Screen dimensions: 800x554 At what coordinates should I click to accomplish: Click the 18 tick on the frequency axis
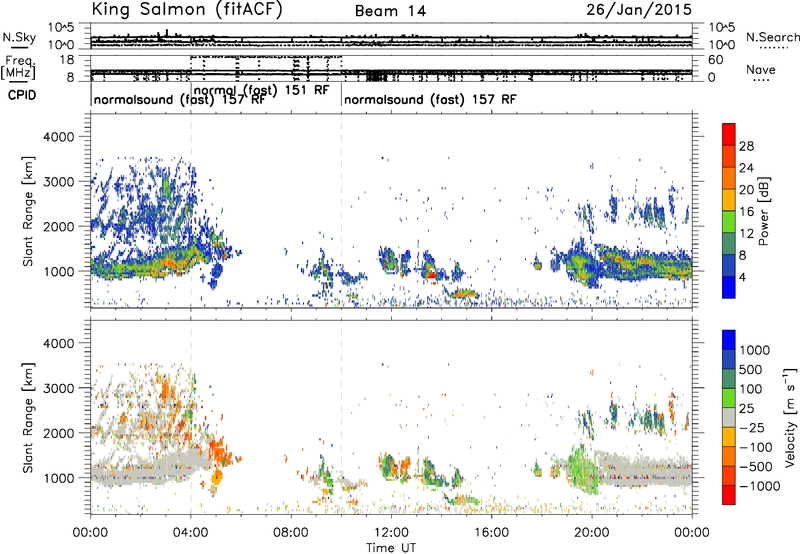[68, 60]
